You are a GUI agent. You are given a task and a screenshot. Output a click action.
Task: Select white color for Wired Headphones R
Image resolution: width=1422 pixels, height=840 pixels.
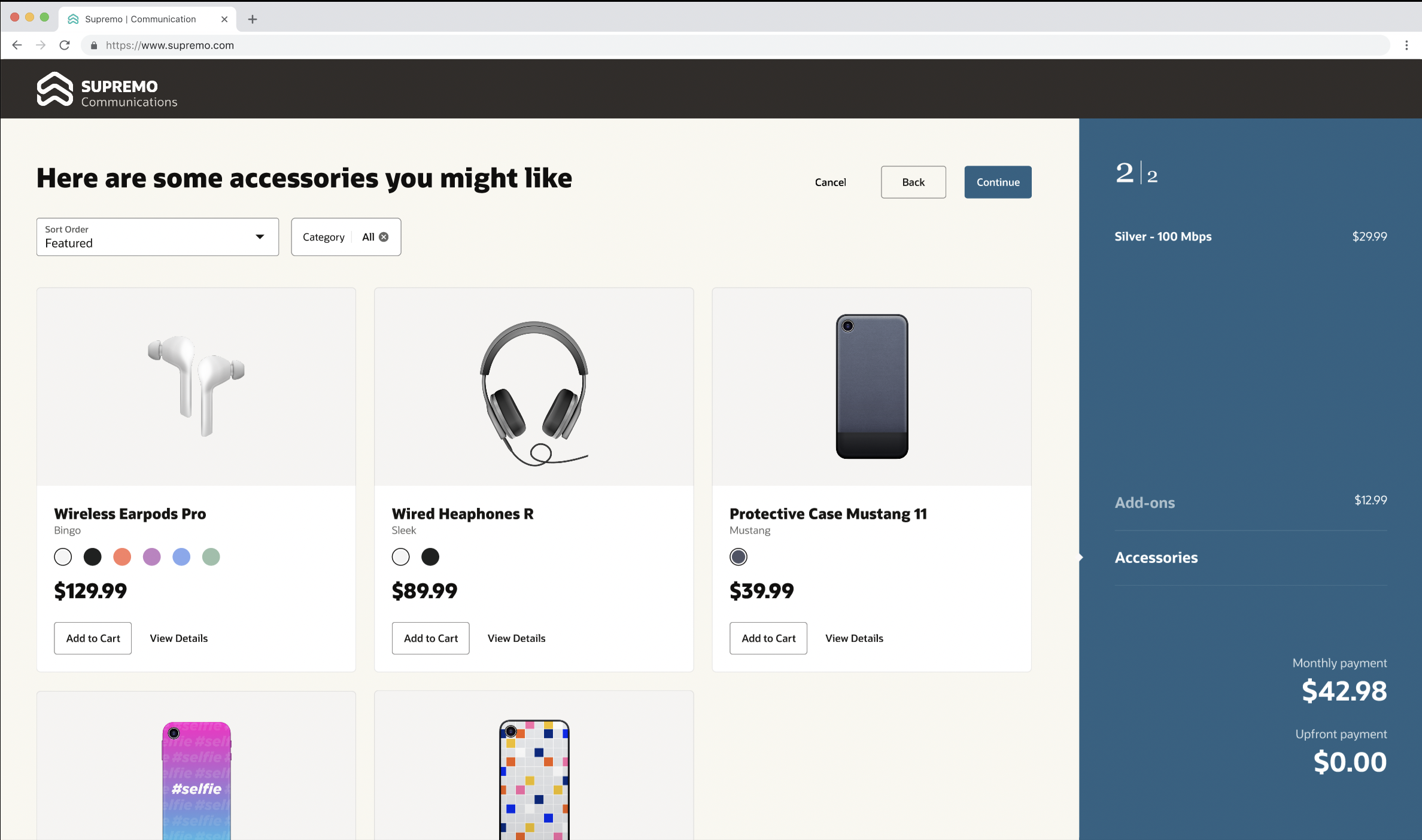pos(400,557)
